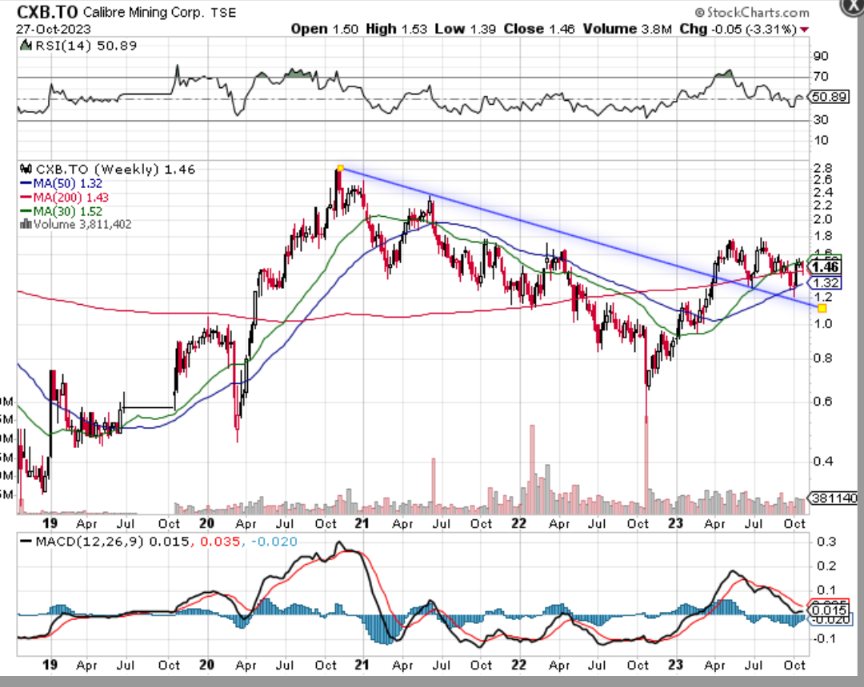Click the RSI(14) 50.89 panel label
Image resolution: width=864 pixels, height=687 pixels.
pos(86,46)
